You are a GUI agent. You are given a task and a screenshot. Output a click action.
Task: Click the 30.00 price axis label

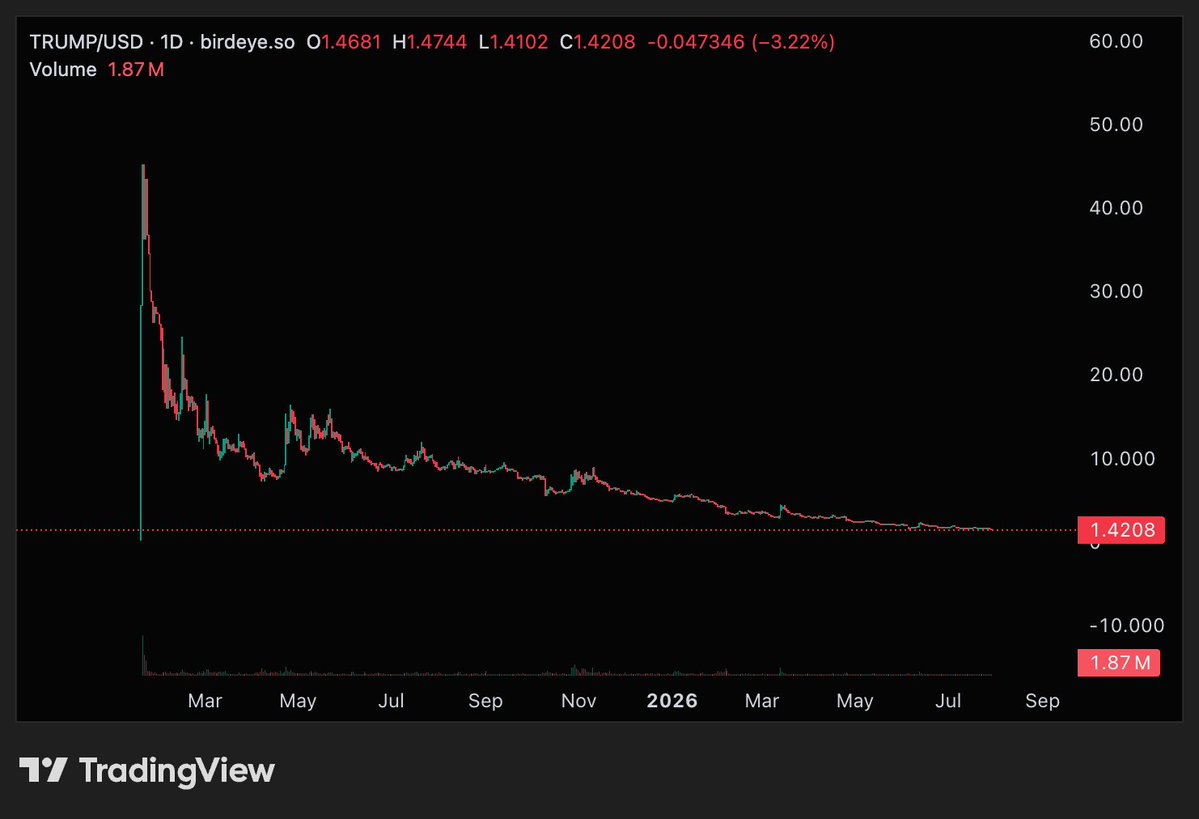(x=1116, y=291)
